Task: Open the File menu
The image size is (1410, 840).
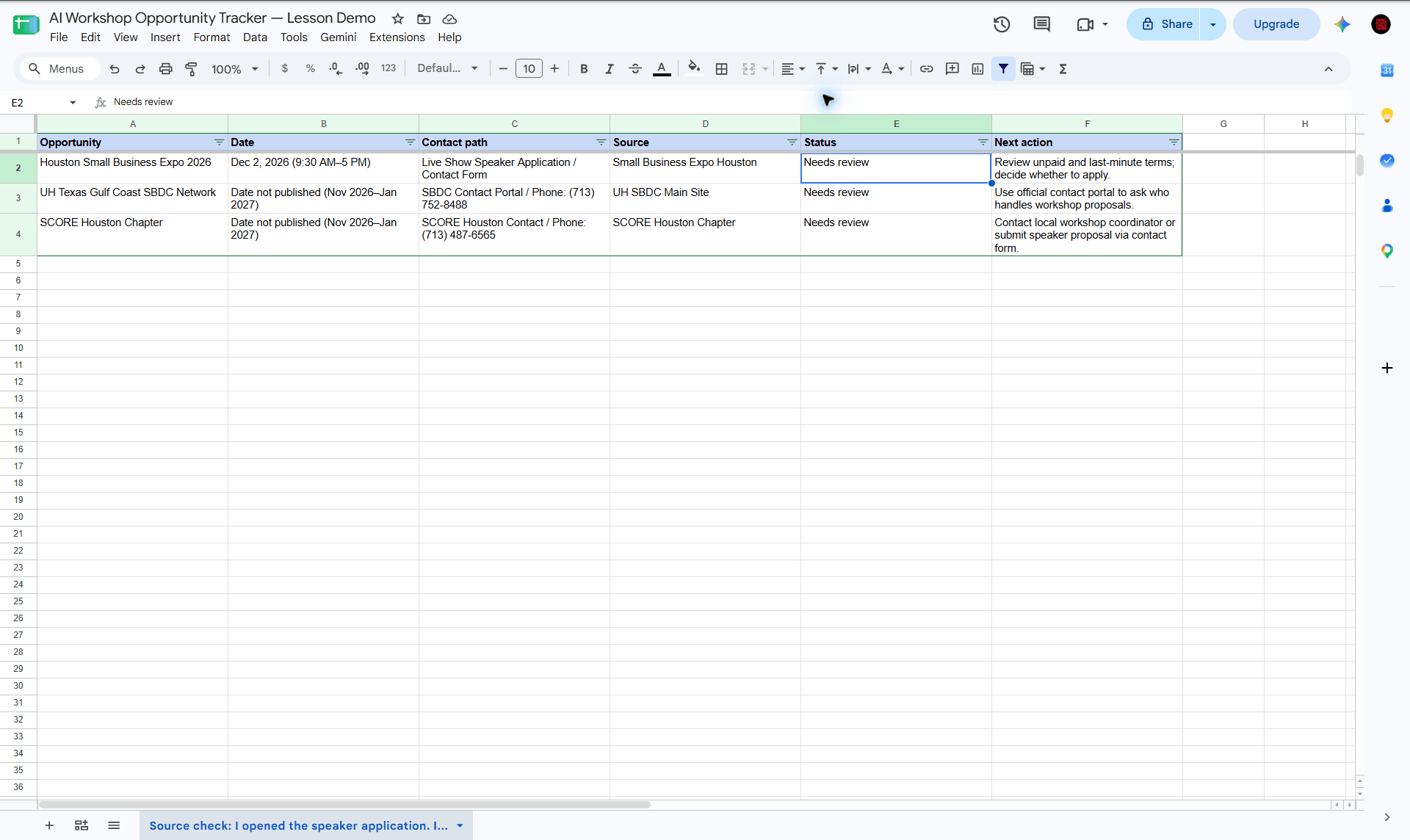Action: 59,37
